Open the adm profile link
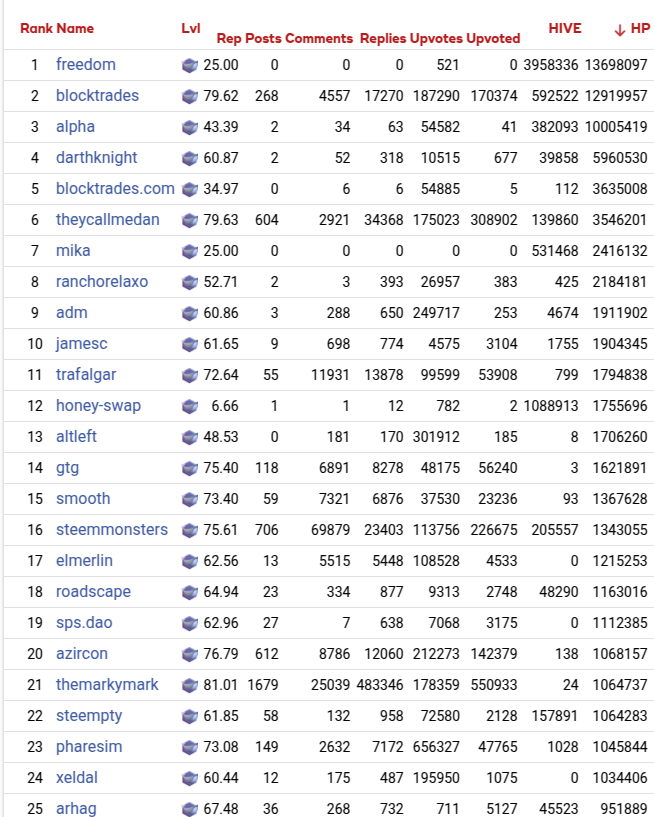 pyautogui.click(x=72, y=313)
